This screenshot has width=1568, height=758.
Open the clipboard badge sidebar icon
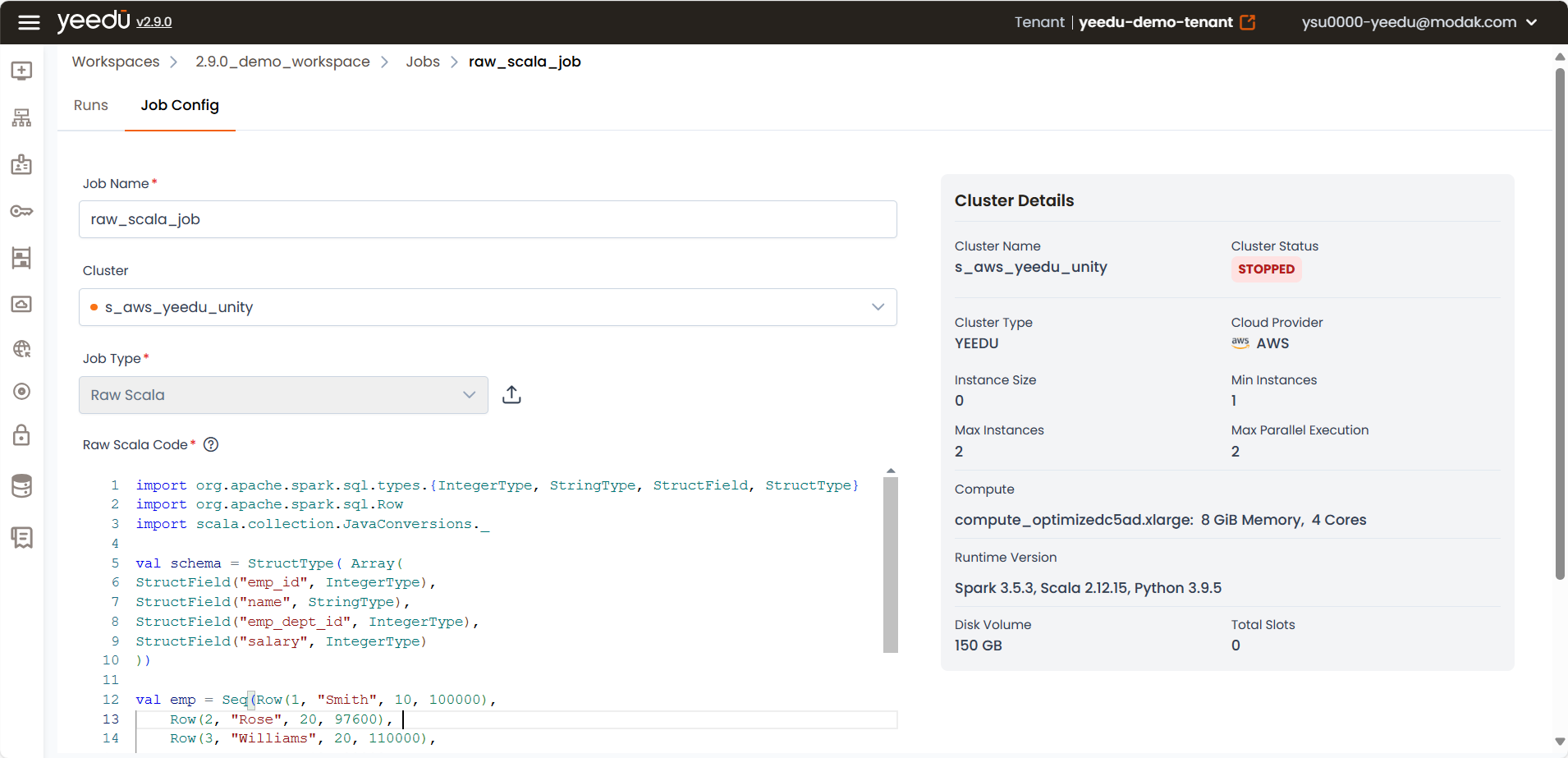pyautogui.click(x=22, y=164)
